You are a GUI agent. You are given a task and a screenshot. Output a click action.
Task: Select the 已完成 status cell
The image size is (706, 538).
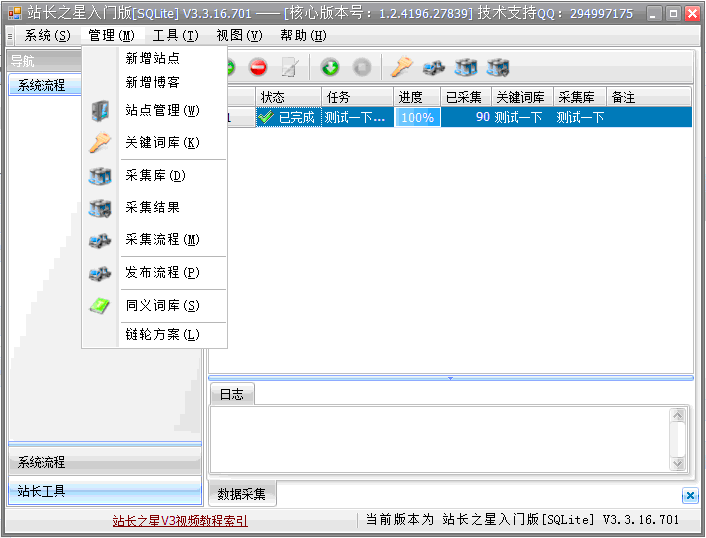[288, 118]
